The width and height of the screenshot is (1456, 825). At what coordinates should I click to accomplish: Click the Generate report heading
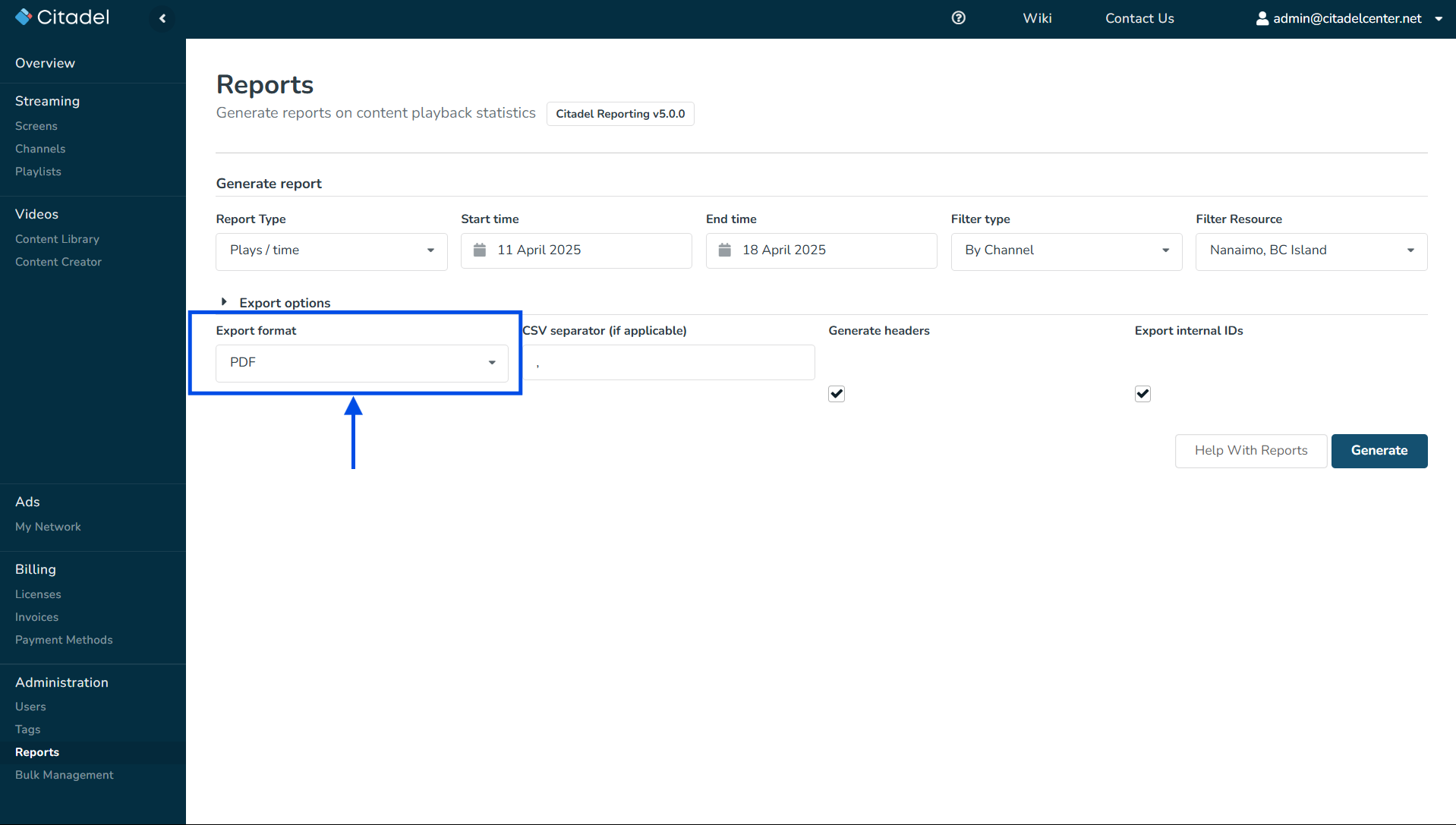tap(269, 184)
